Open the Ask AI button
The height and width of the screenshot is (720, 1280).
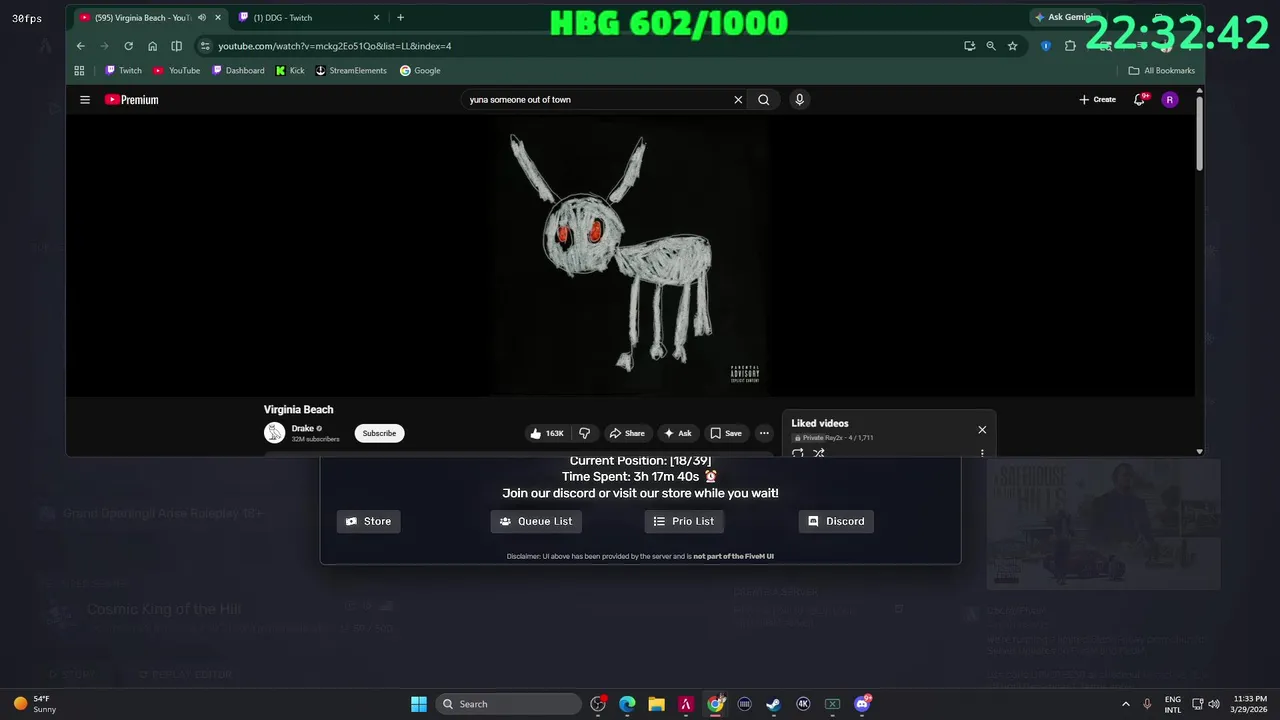[x=677, y=433]
